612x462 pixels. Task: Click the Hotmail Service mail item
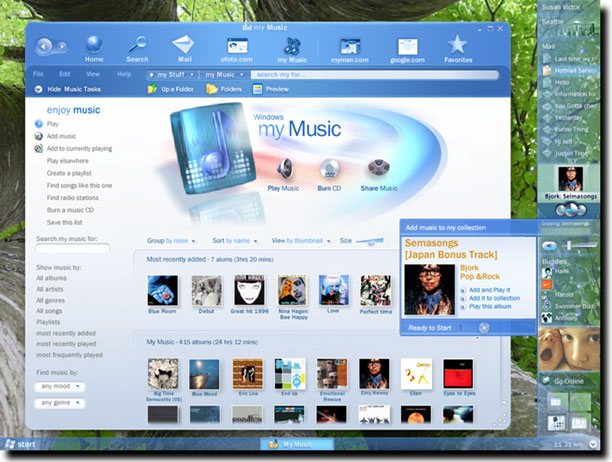(569, 71)
